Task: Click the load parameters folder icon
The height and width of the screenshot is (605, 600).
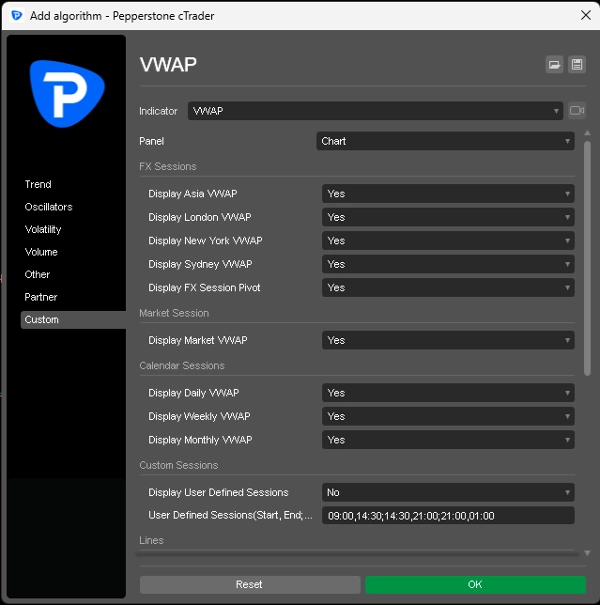Action: point(554,64)
